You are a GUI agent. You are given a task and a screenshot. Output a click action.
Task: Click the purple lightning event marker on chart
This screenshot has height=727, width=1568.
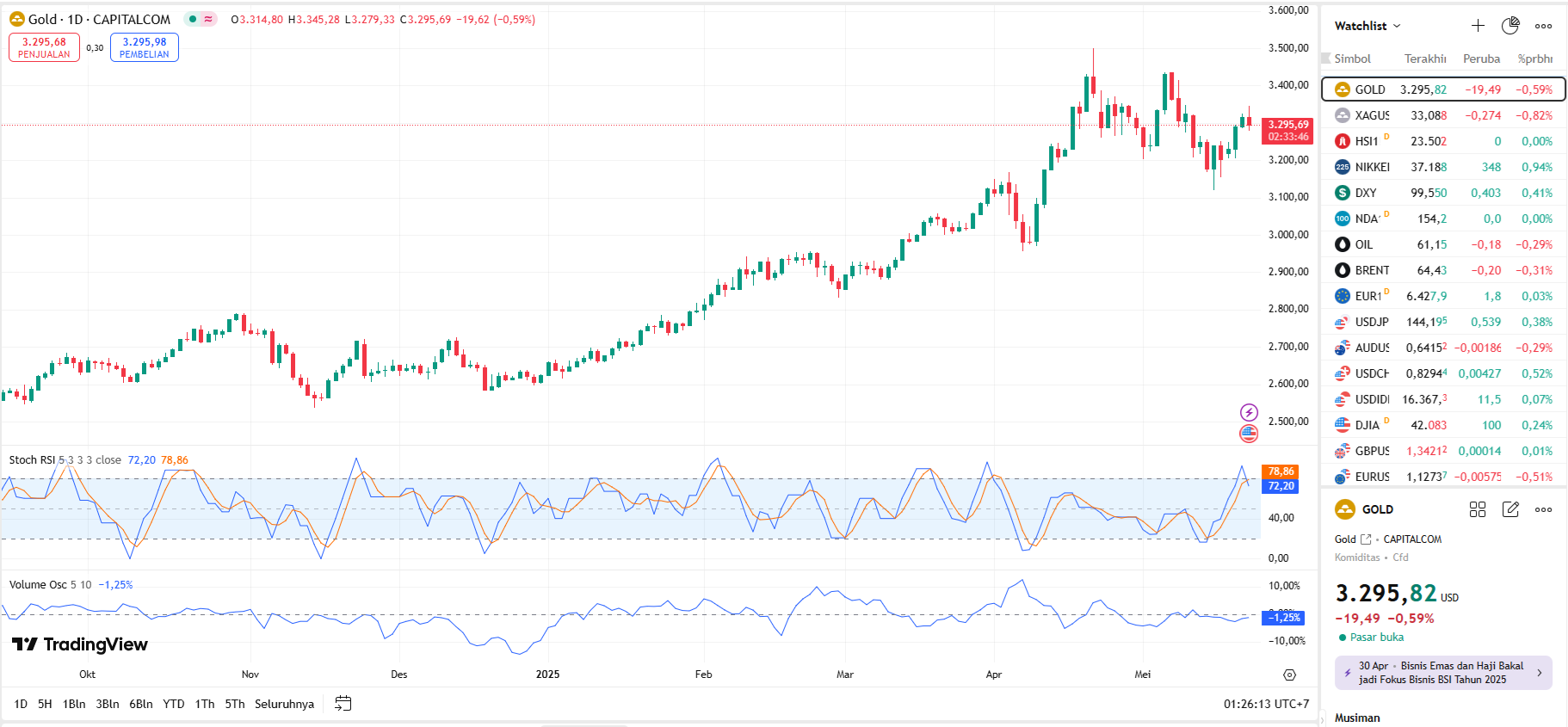(x=1249, y=412)
